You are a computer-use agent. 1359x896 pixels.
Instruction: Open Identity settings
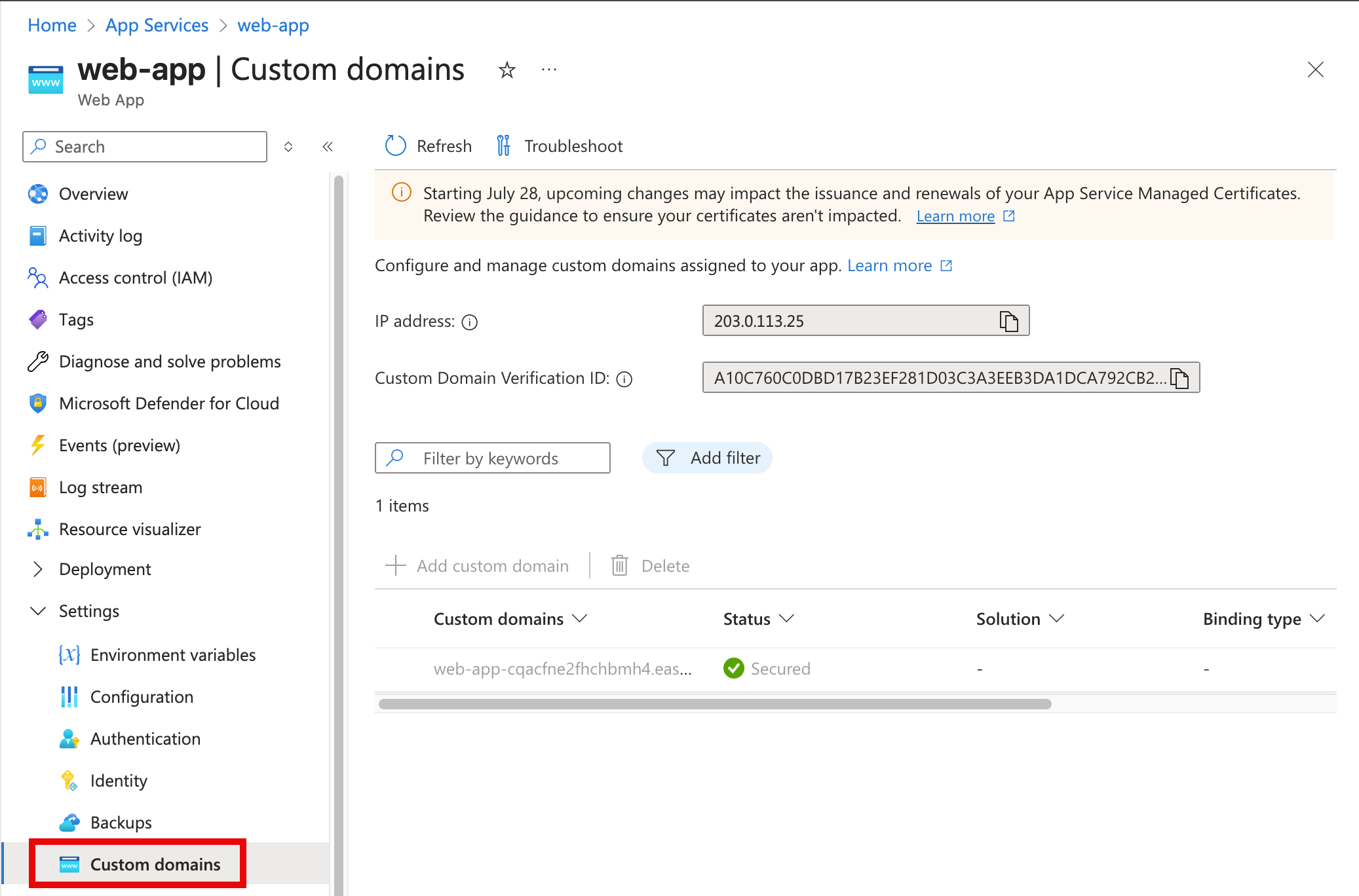[119, 780]
